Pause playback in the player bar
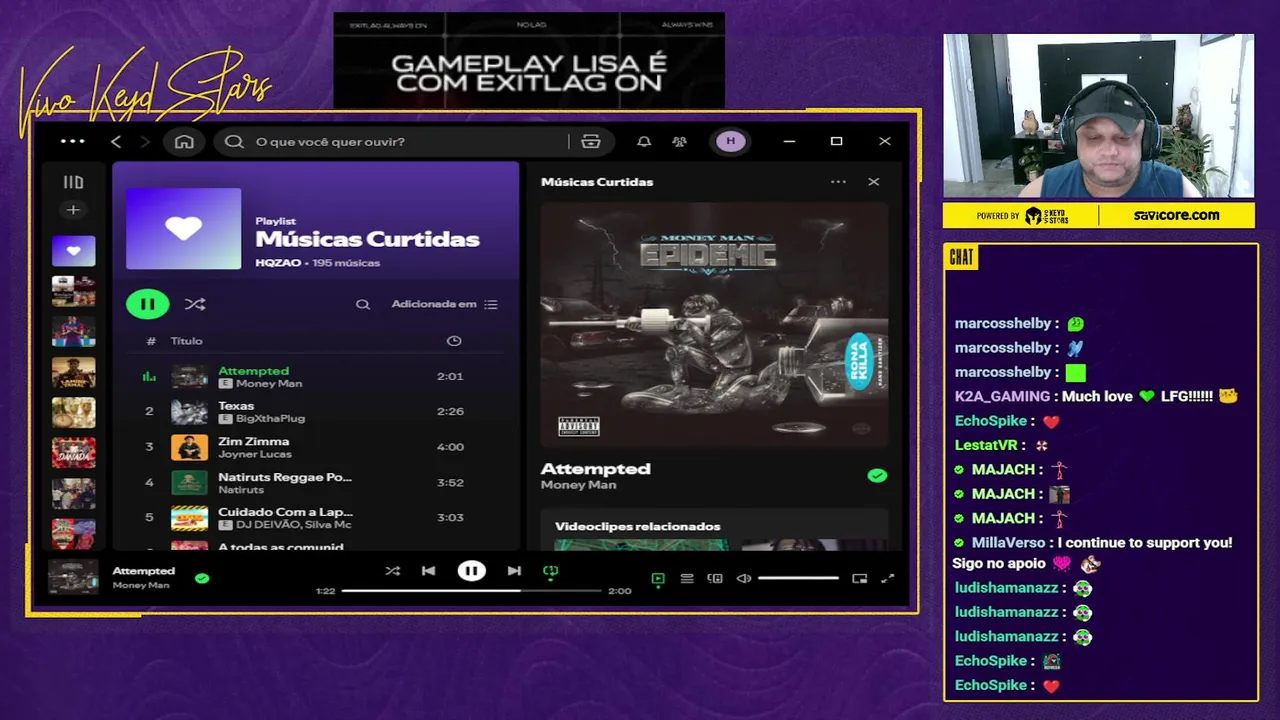 pos(471,571)
